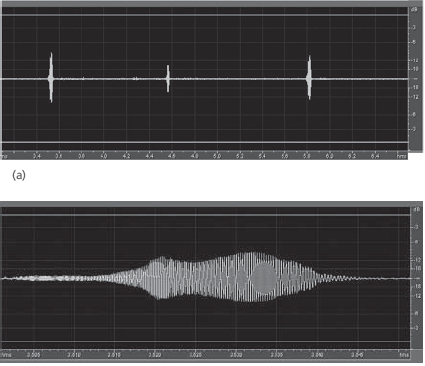This screenshot has width=425, height=366.
Task: Click the 4.0 mark on the upper time ruler
Action: tap(104, 156)
